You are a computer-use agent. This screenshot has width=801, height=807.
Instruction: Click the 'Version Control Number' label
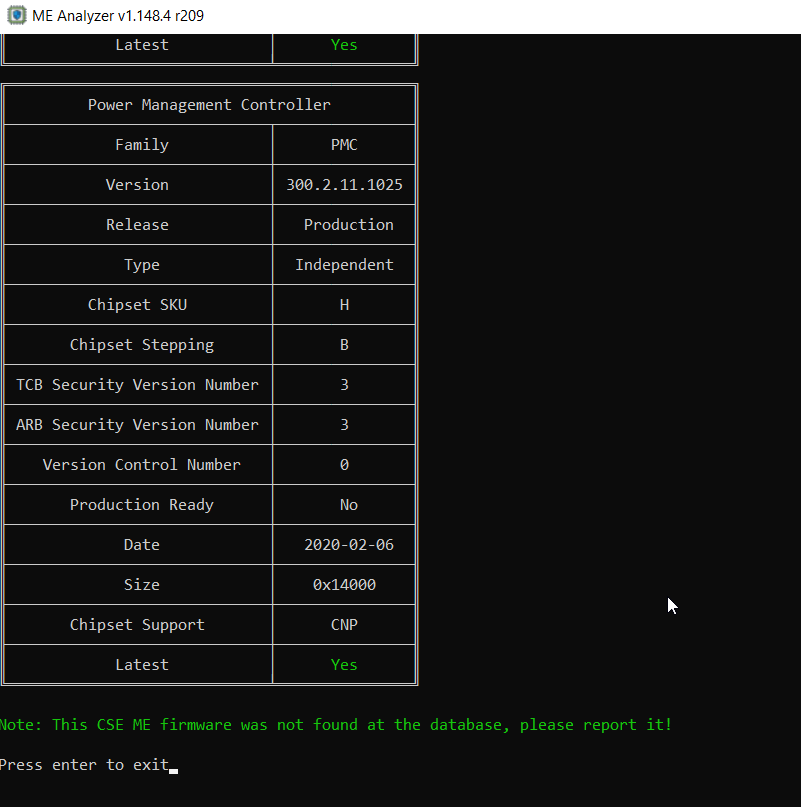point(142,465)
